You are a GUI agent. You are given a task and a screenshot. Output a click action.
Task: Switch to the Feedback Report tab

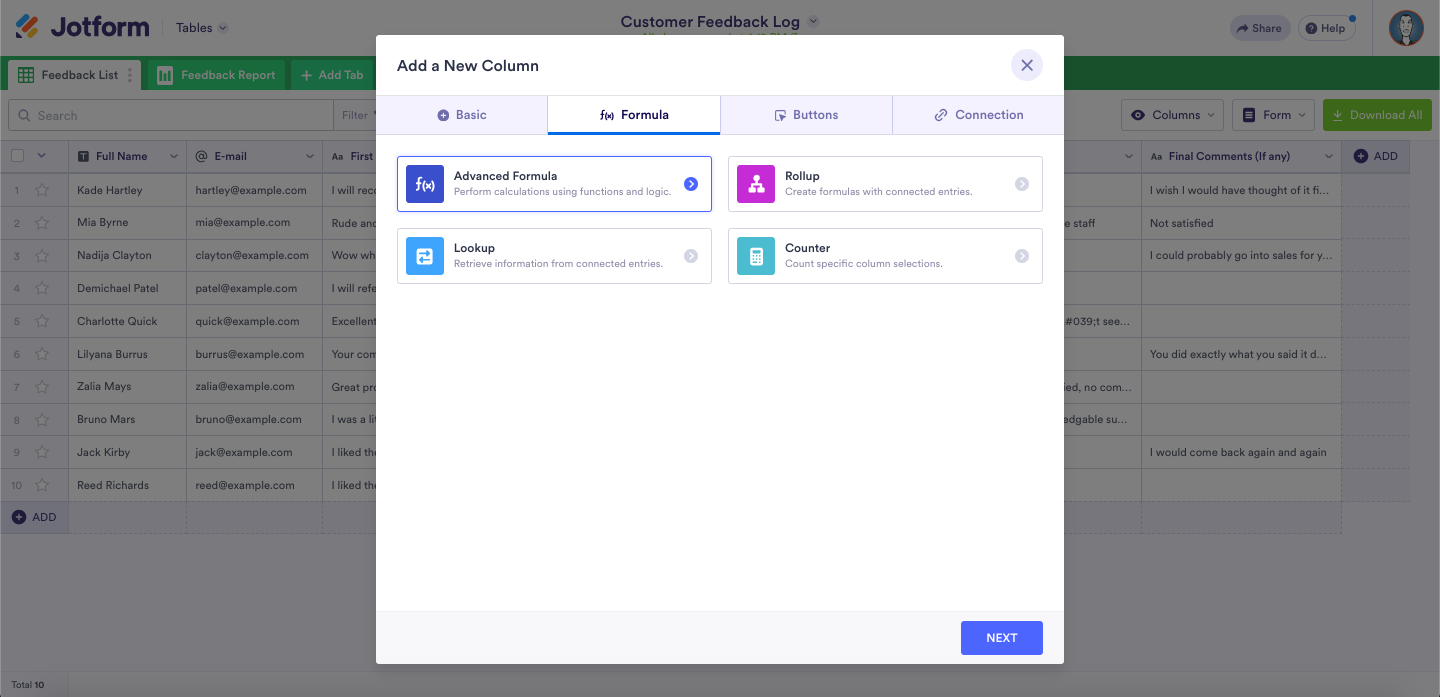click(216, 75)
